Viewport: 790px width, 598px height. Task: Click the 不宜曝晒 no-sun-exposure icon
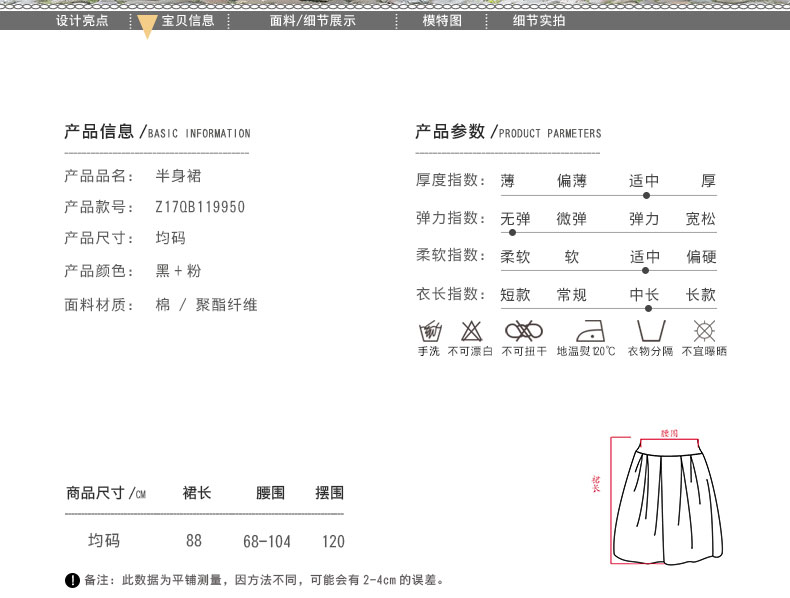click(704, 331)
